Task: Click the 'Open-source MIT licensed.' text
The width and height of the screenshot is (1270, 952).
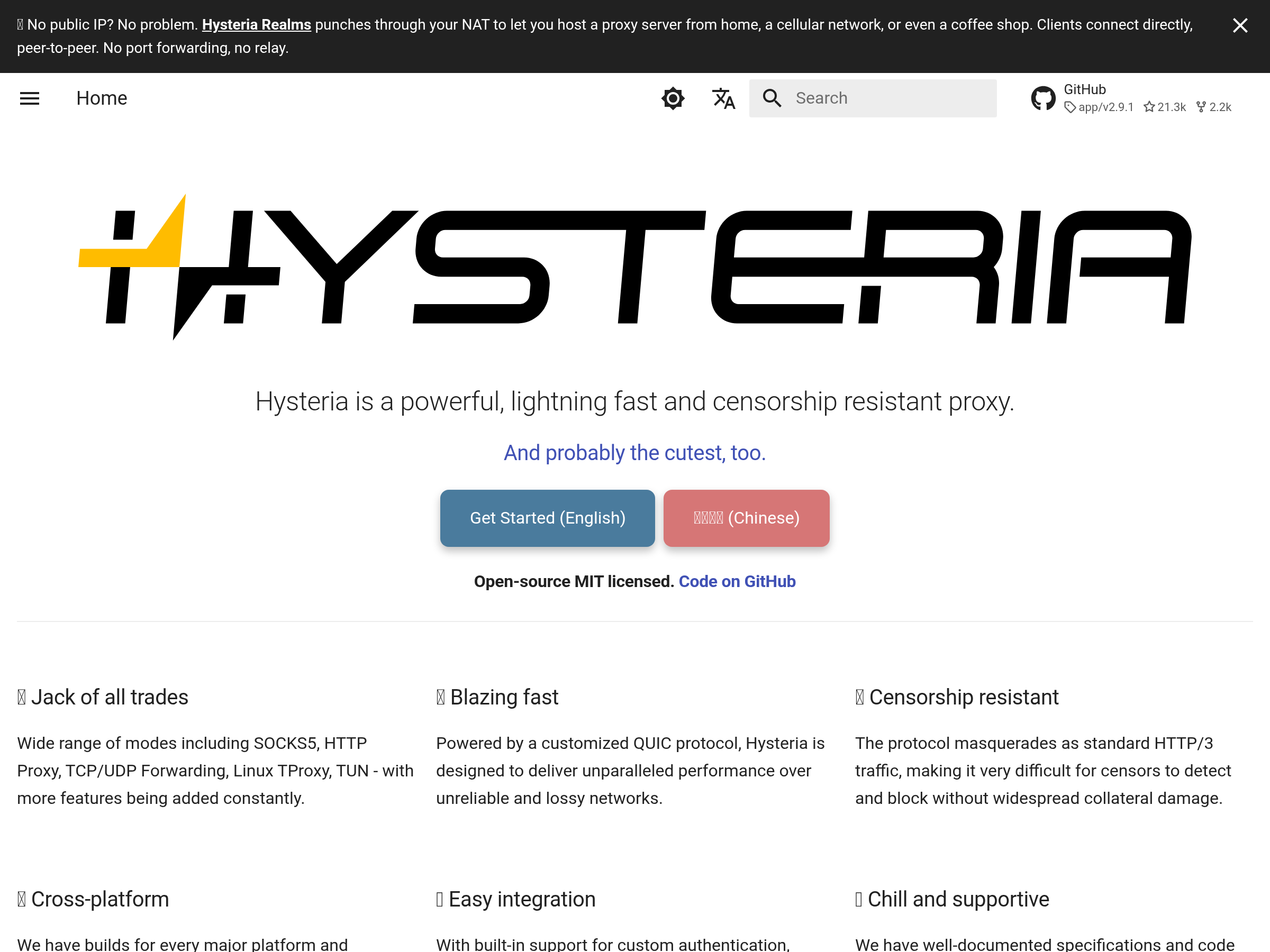Action: (x=574, y=581)
